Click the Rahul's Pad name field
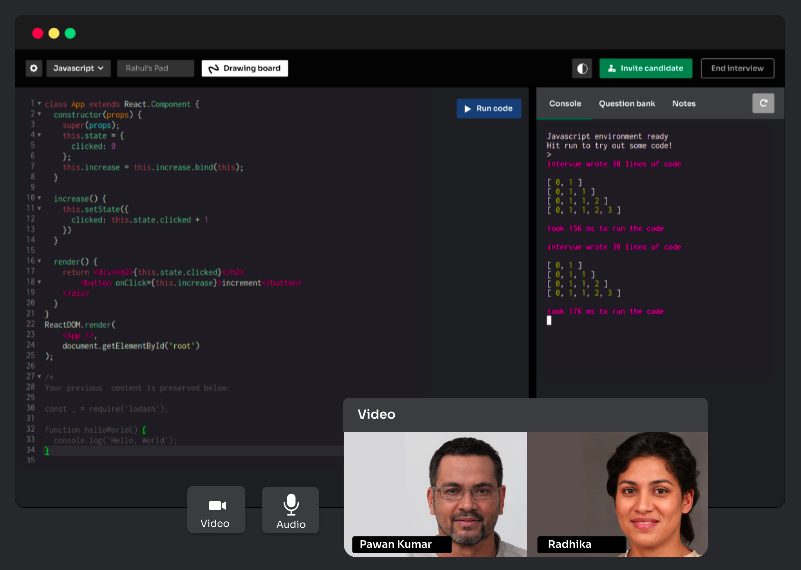The height and width of the screenshot is (570, 801). click(155, 68)
